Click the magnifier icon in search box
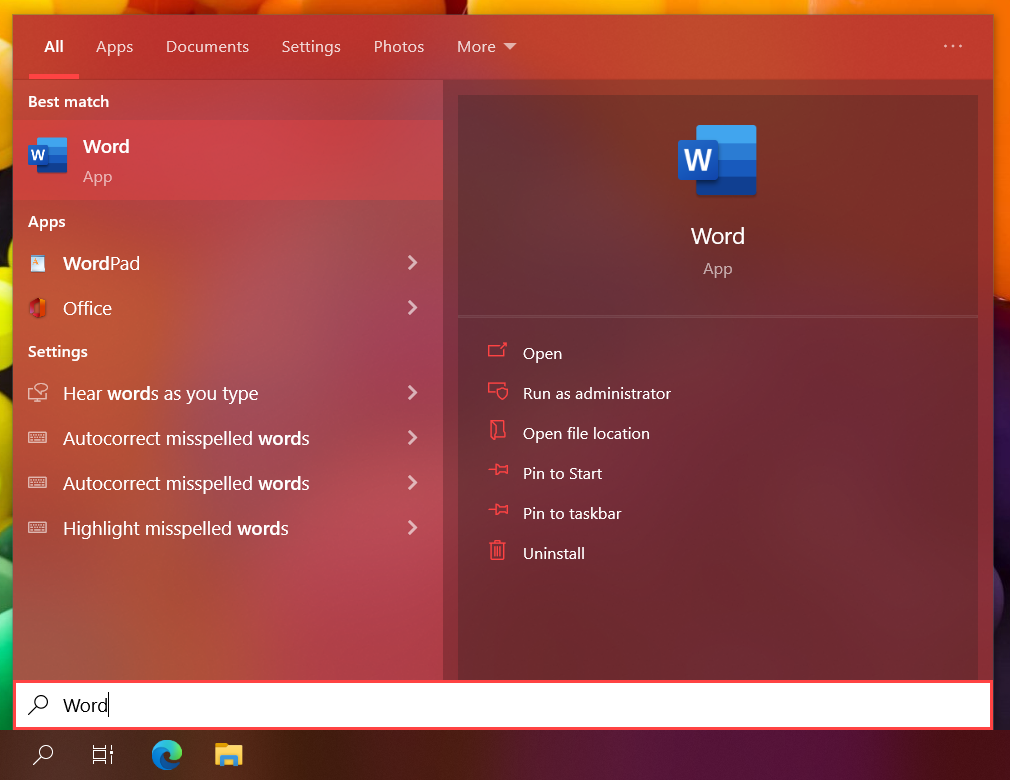Image resolution: width=1010 pixels, height=780 pixels. [x=38, y=705]
